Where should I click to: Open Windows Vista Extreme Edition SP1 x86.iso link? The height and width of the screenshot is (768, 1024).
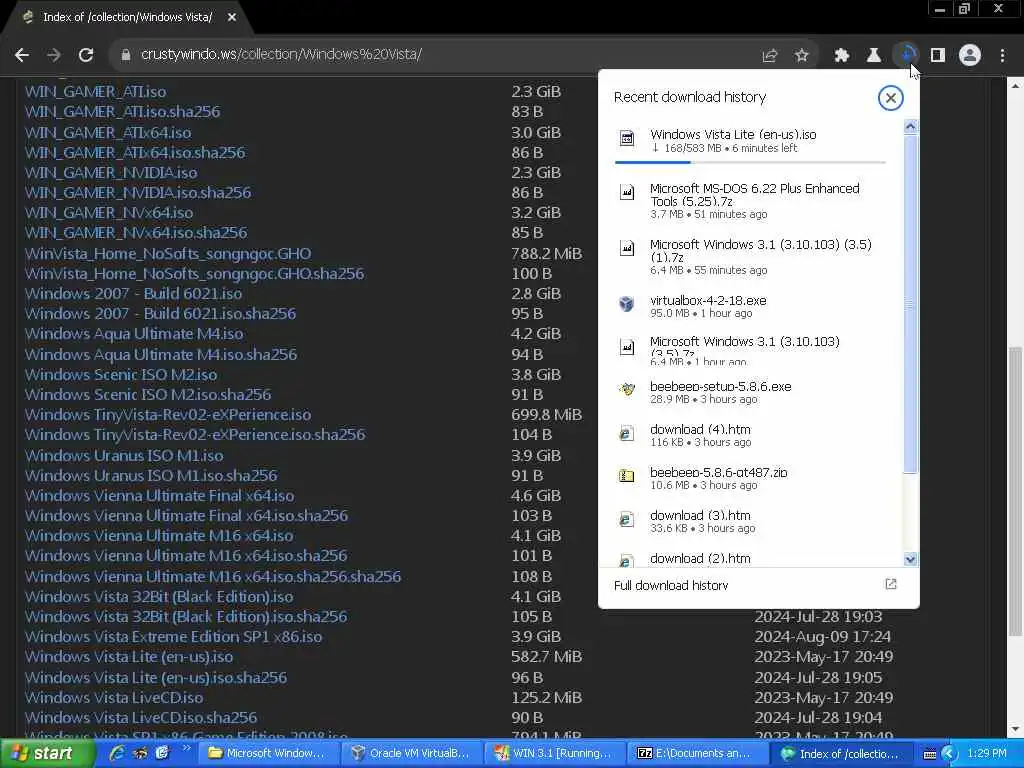173,637
